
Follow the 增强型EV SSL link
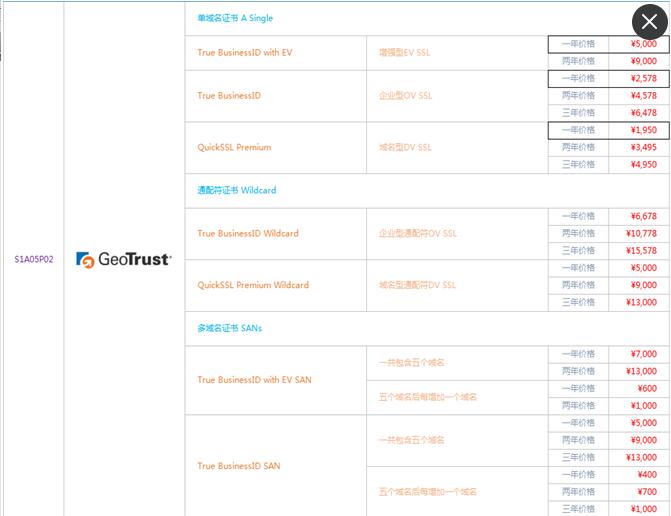(404, 53)
